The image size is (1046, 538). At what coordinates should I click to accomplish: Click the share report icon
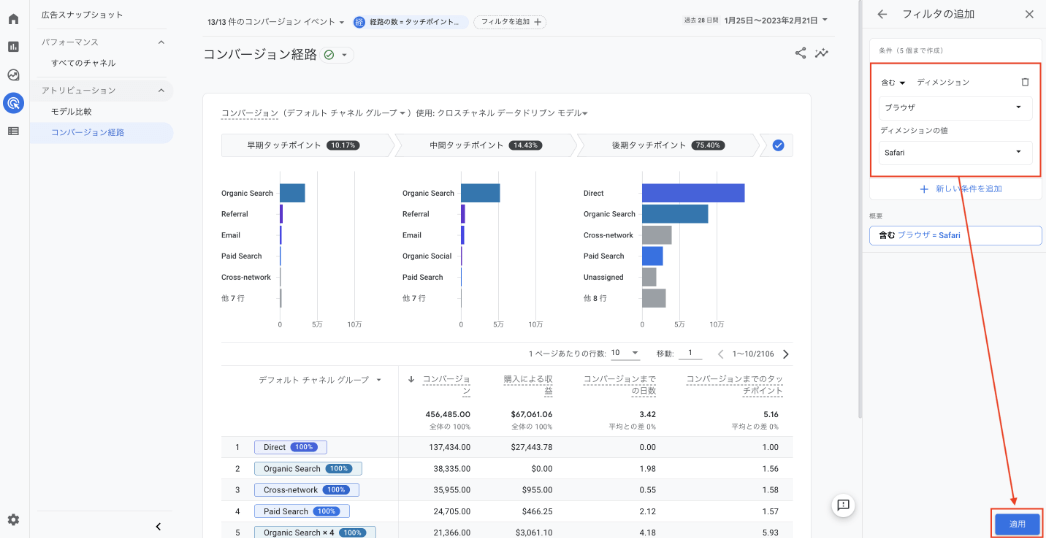tap(801, 53)
